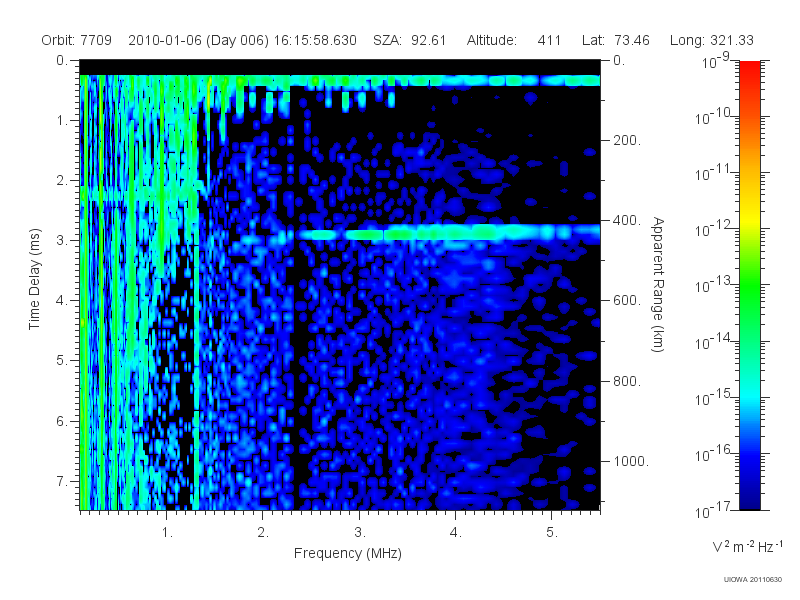
Task: Click the 'UIOWA 20110630' credit text
Action: (x=753, y=580)
